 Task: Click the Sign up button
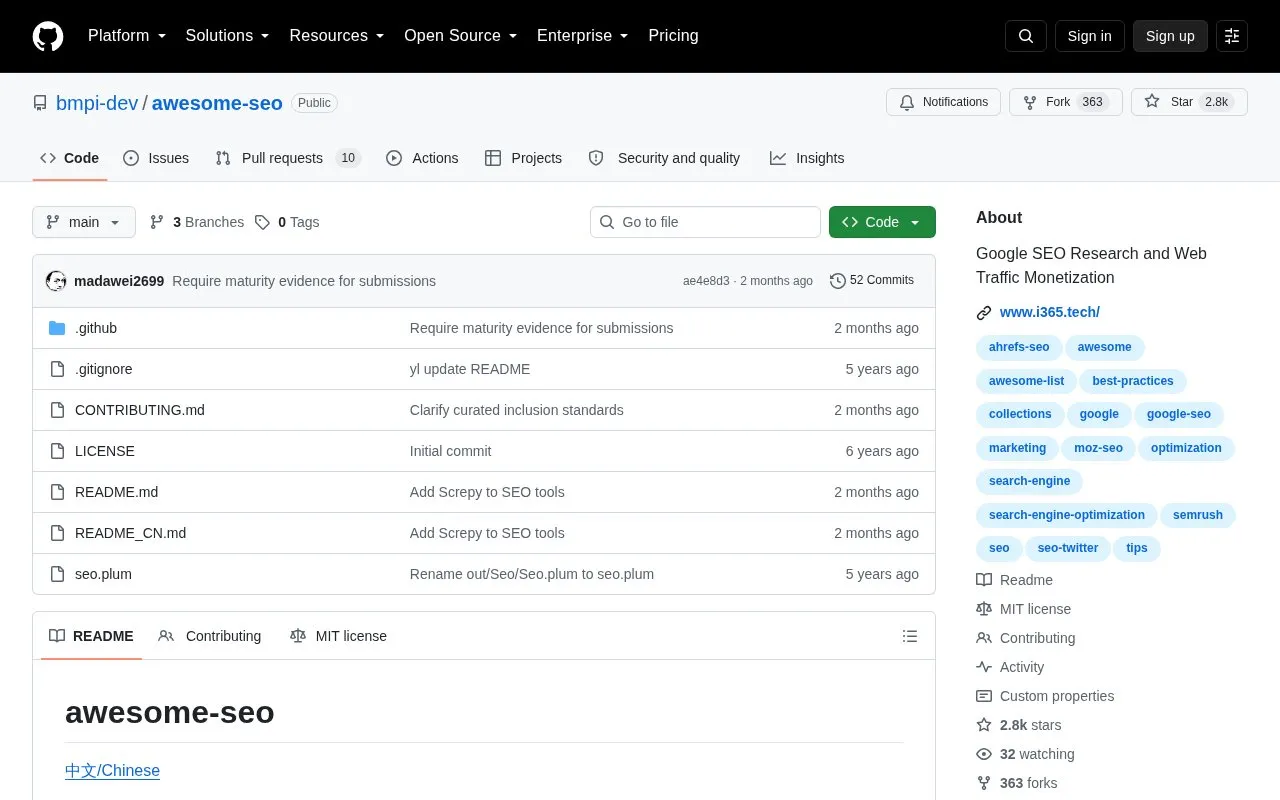[x=1170, y=36]
